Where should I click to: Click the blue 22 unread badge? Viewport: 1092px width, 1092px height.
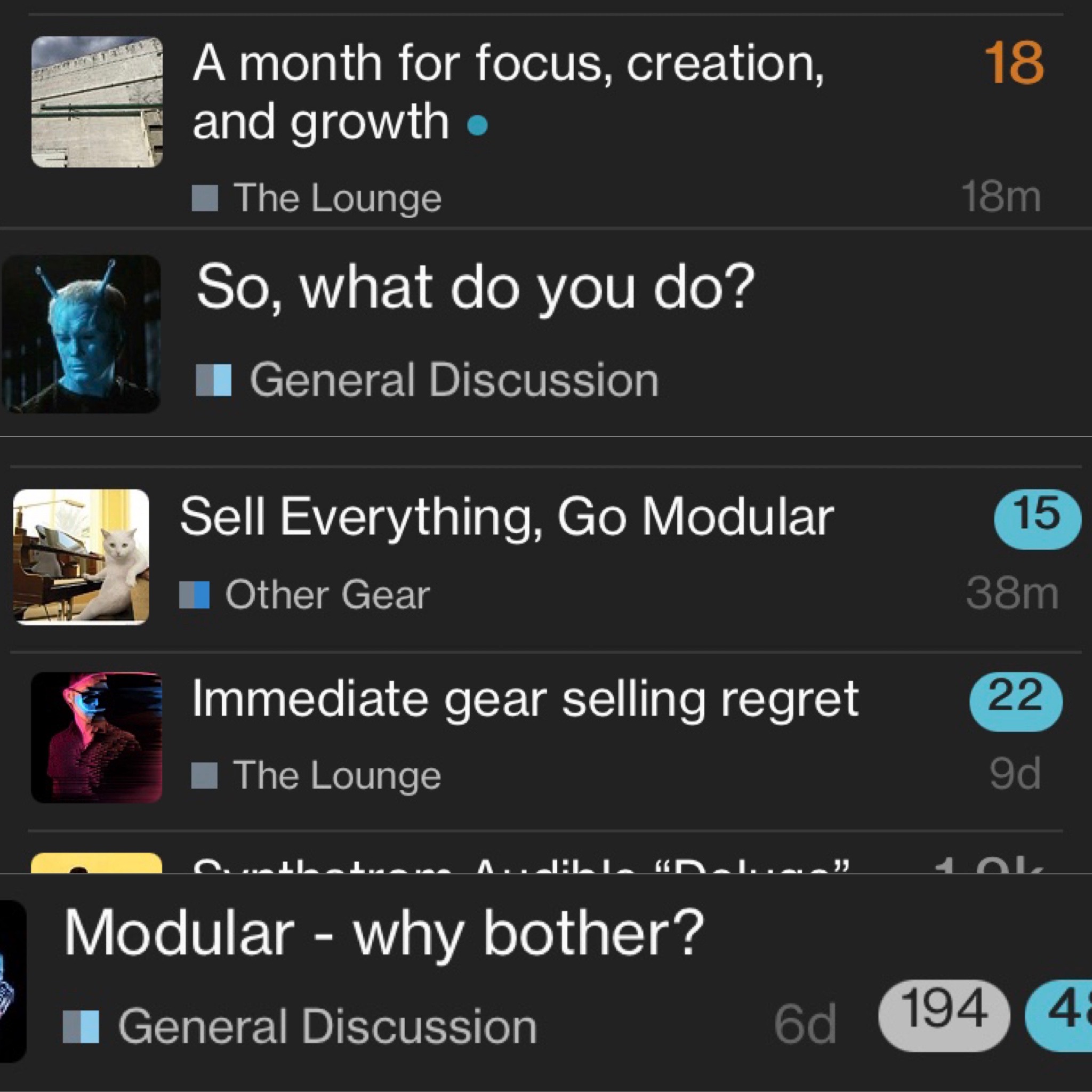point(1016,702)
